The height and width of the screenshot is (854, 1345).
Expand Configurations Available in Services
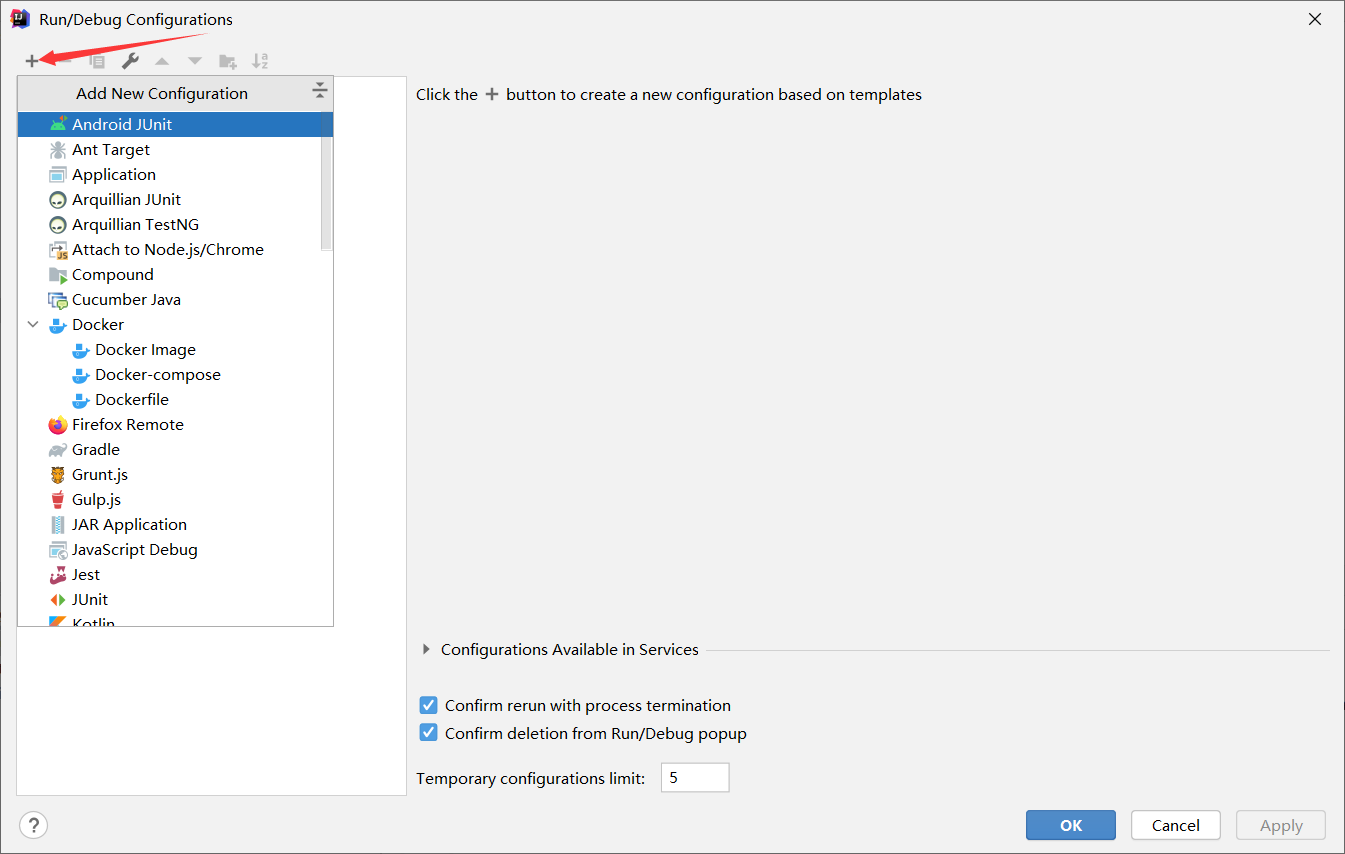click(428, 649)
